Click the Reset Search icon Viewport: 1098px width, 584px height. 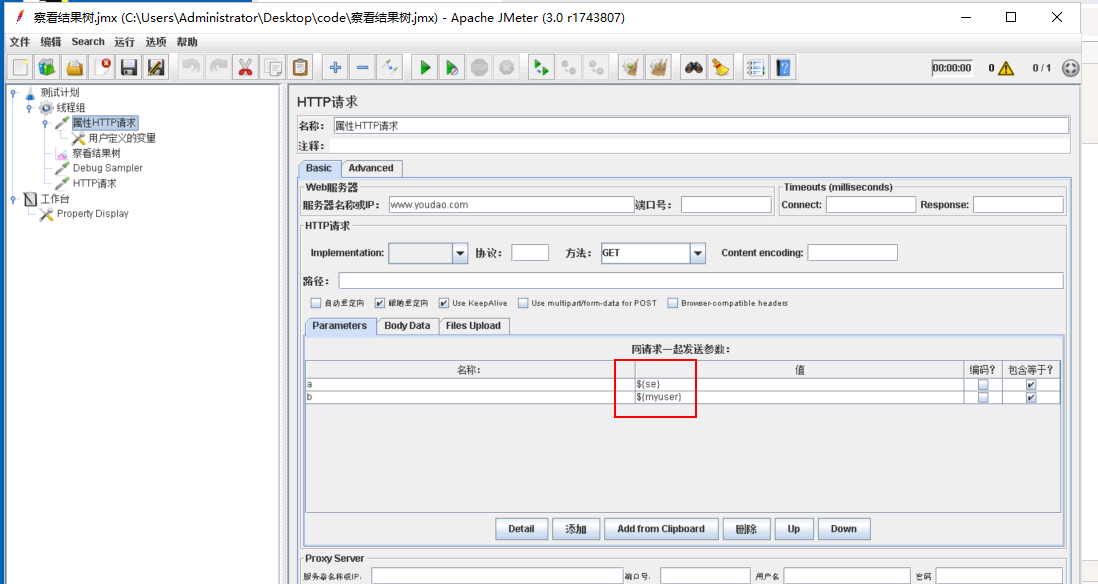click(x=721, y=67)
